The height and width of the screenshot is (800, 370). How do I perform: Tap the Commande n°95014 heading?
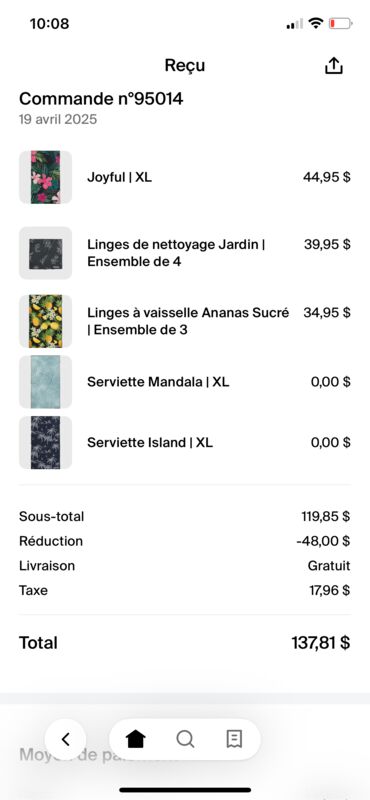[101, 98]
